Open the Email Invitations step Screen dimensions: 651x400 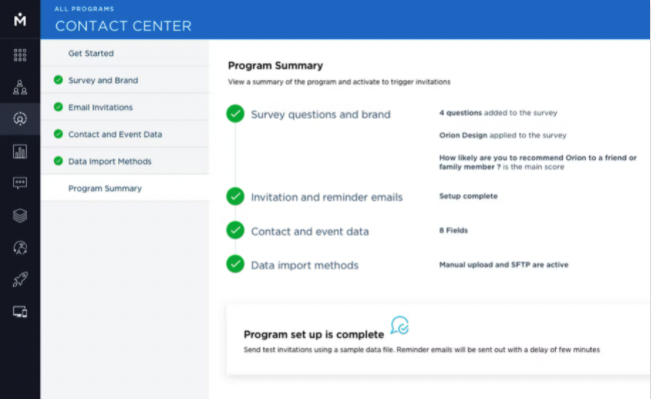[100, 107]
